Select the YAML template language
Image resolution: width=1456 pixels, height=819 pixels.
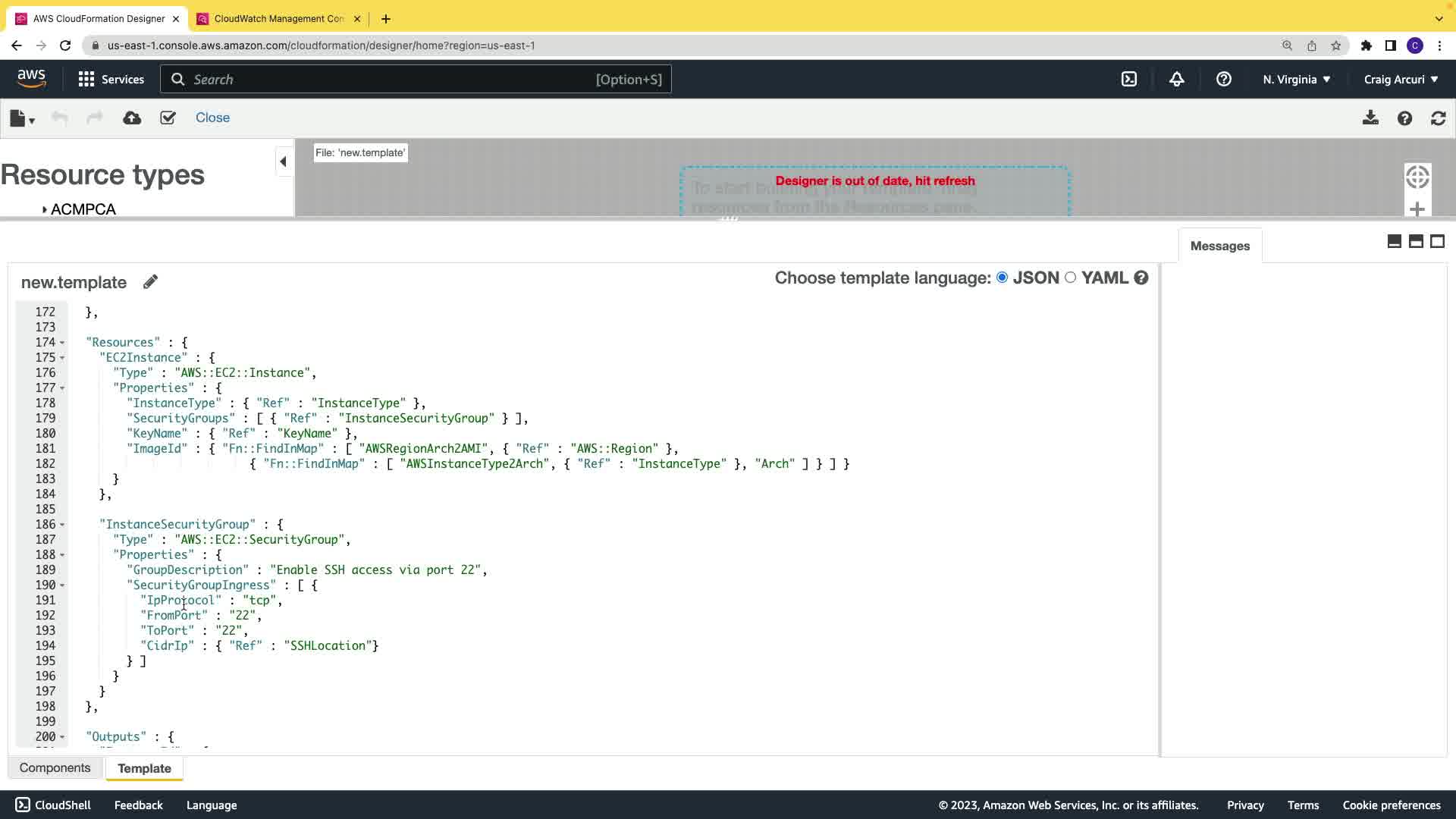pos(1070,278)
